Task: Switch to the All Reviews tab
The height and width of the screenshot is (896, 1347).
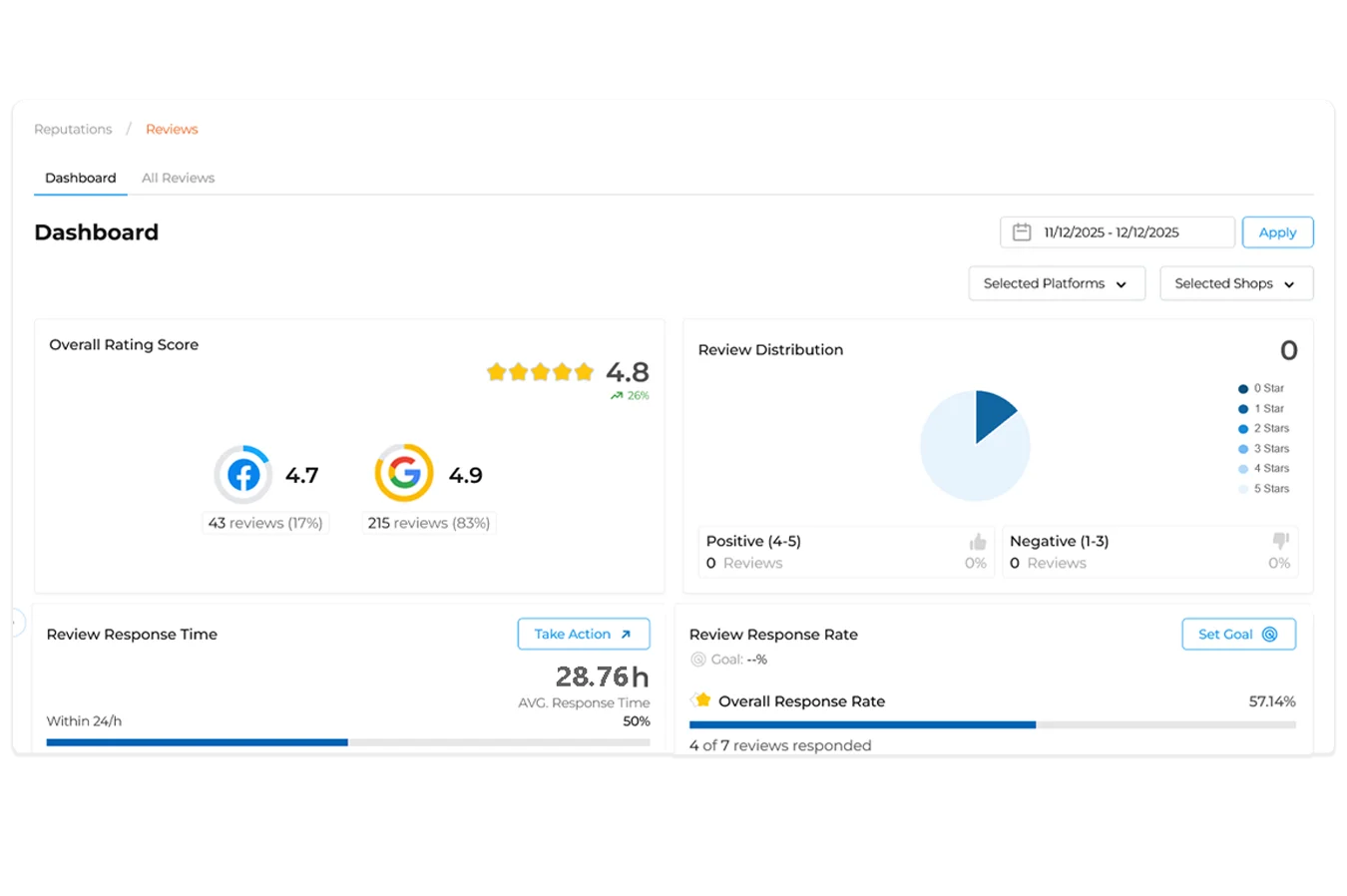Action: point(178,178)
